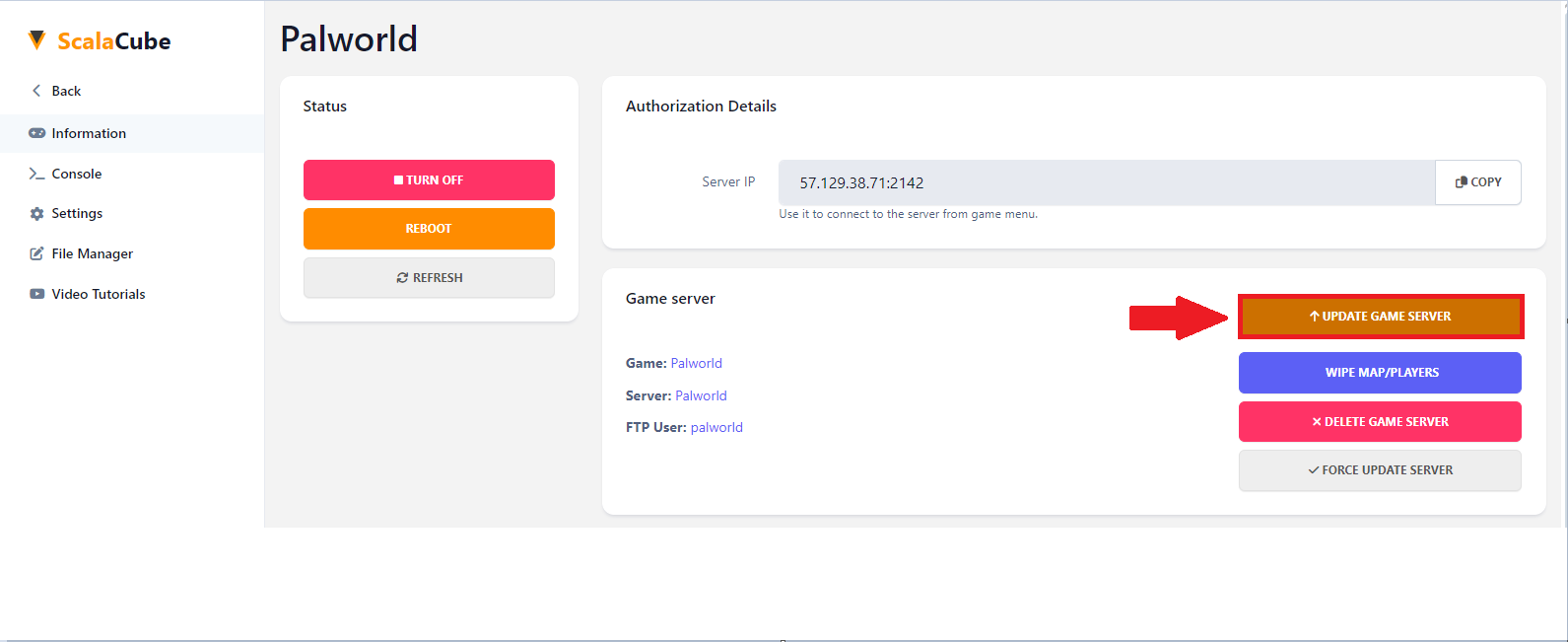The image size is (1568, 642).
Task: Click the ScalaCube logo
Action: pyautogui.click(x=100, y=40)
